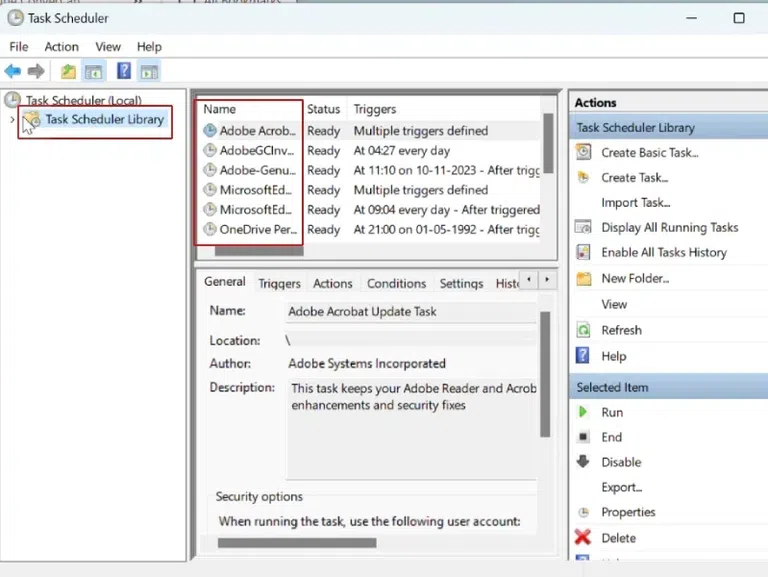Toggle the console tree pane toolbar icon

pyautogui.click(x=94, y=72)
